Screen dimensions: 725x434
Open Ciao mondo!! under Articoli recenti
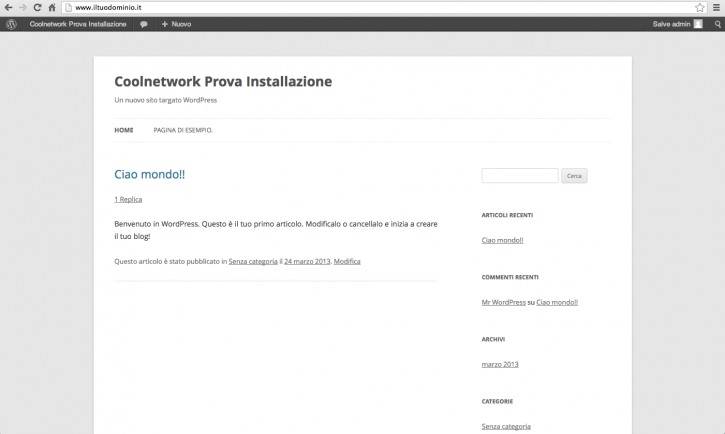(502, 240)
